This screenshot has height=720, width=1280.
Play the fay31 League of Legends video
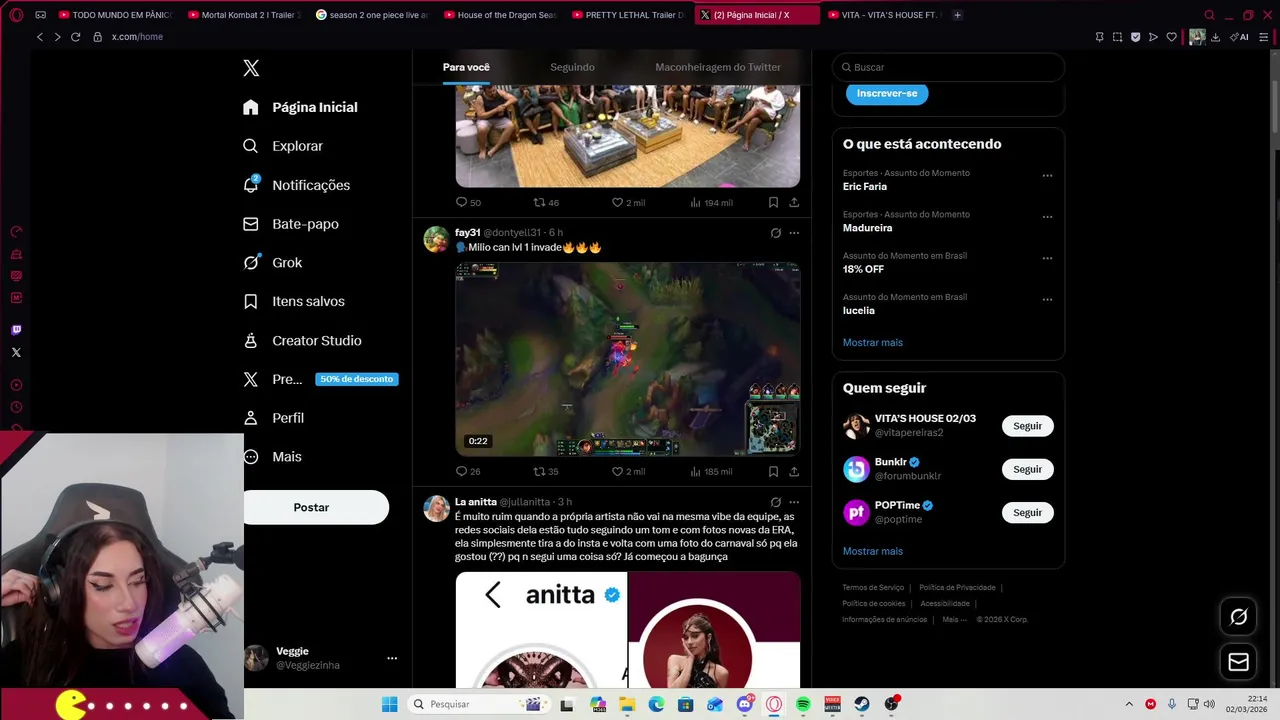coord(628,360)
